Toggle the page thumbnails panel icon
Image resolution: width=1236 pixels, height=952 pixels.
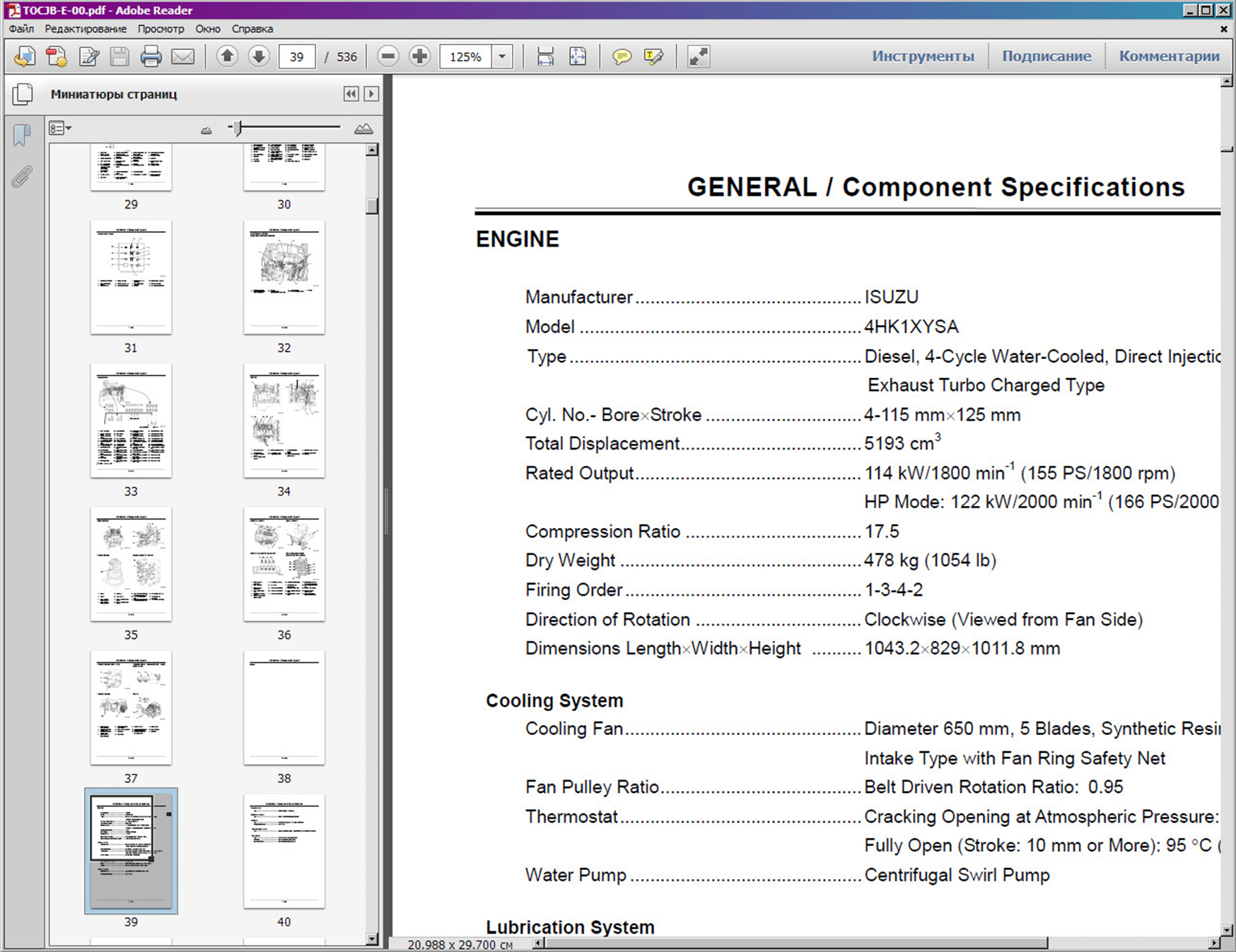tap(22, 94)
